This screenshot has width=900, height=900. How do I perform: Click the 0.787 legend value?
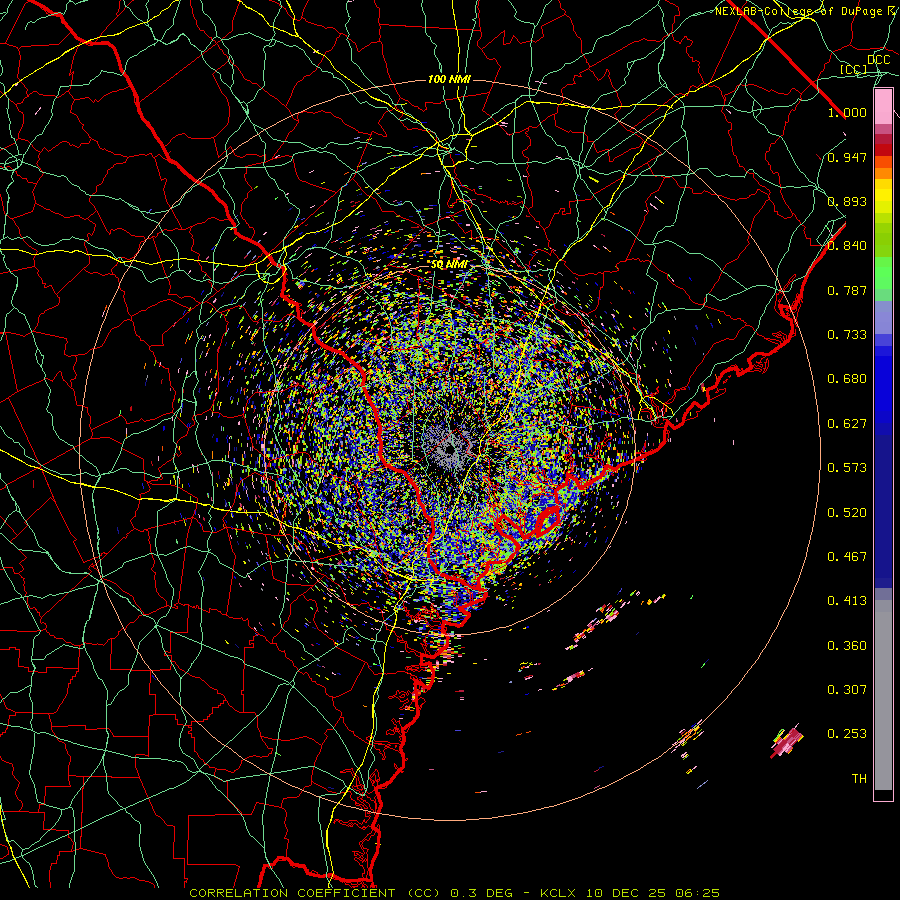[847, 290]
